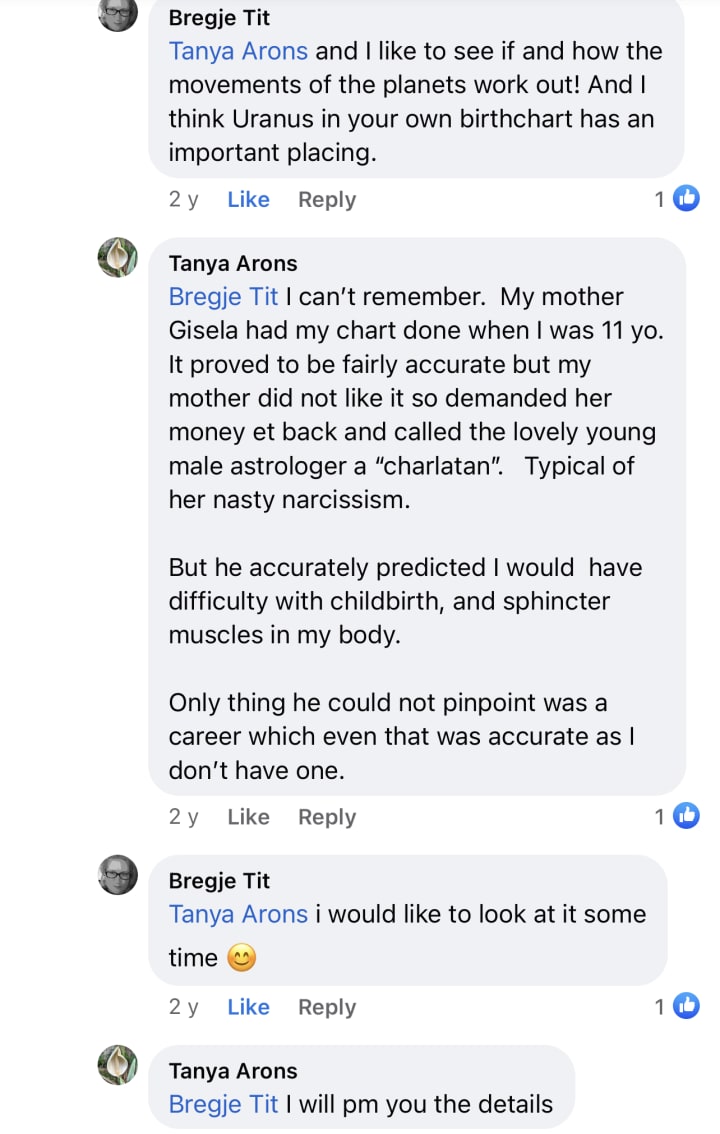Click the thumbs-up reaction icon beside the smiley comment

686,1007
